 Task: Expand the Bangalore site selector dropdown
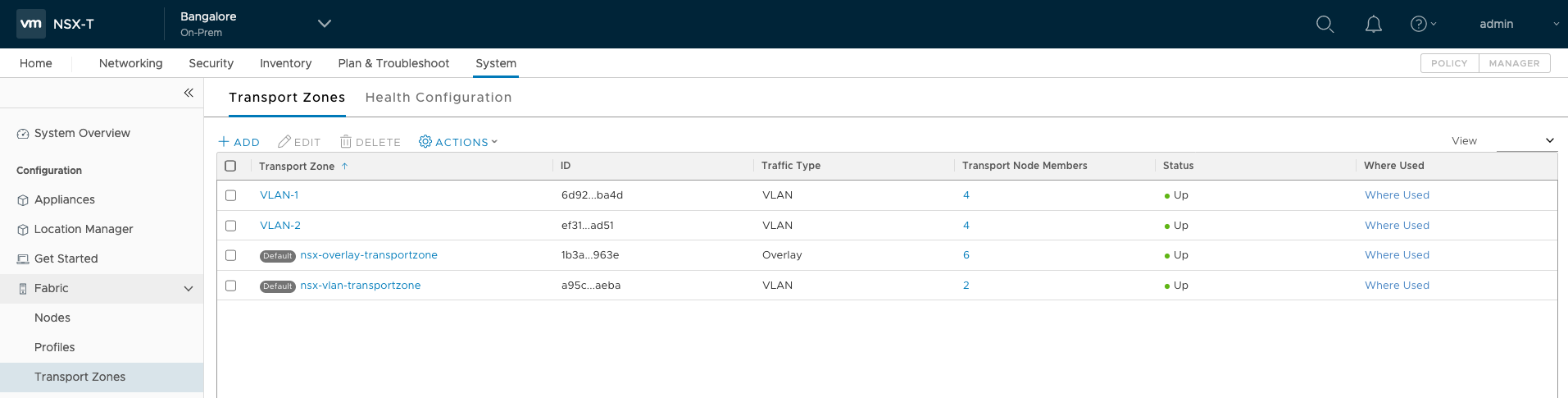[x=325, y=24]
